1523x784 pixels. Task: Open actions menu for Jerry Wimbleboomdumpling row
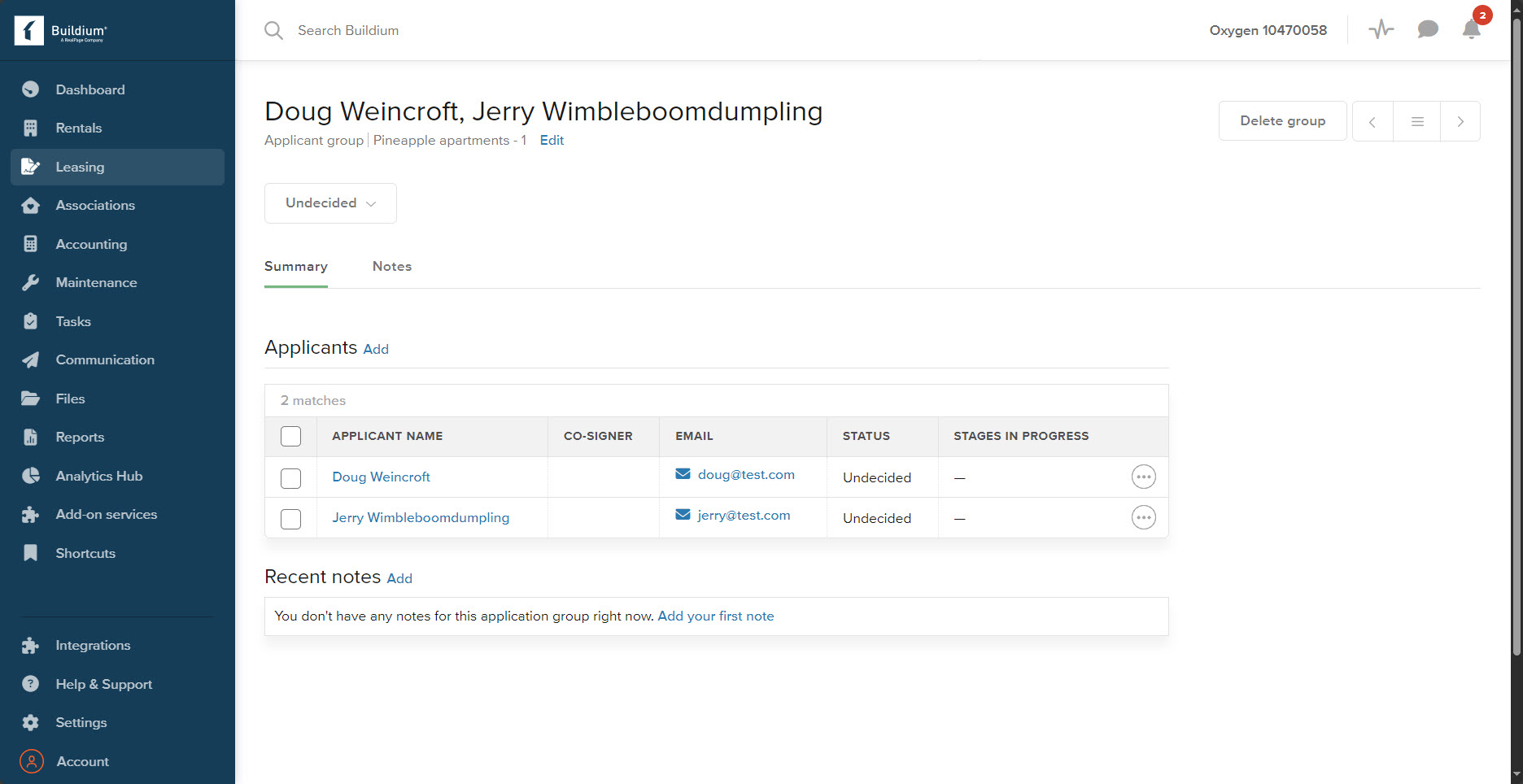pyautogui.click(x=1143, y=517)
